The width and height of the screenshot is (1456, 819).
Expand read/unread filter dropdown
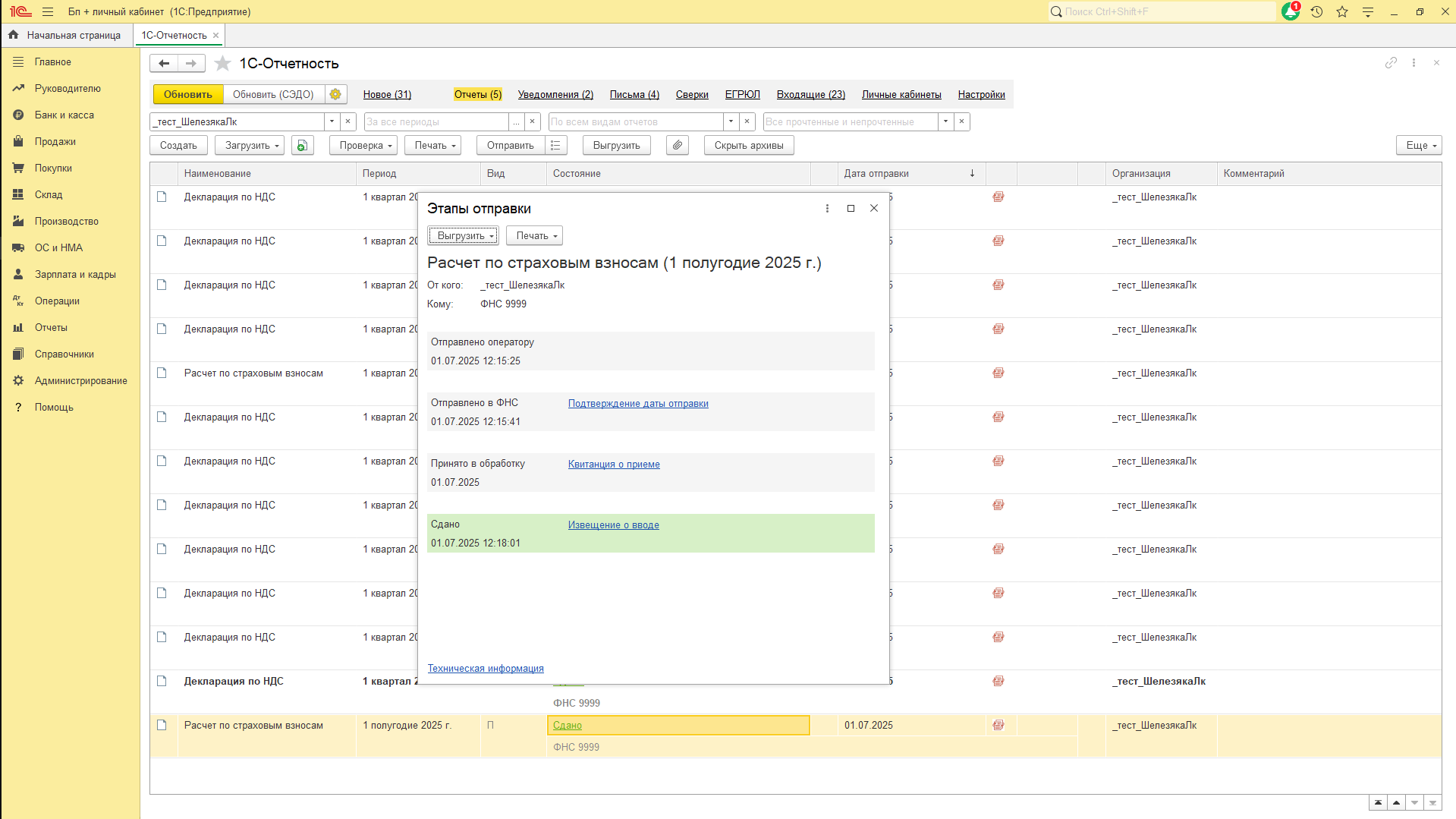coord(945,121)
